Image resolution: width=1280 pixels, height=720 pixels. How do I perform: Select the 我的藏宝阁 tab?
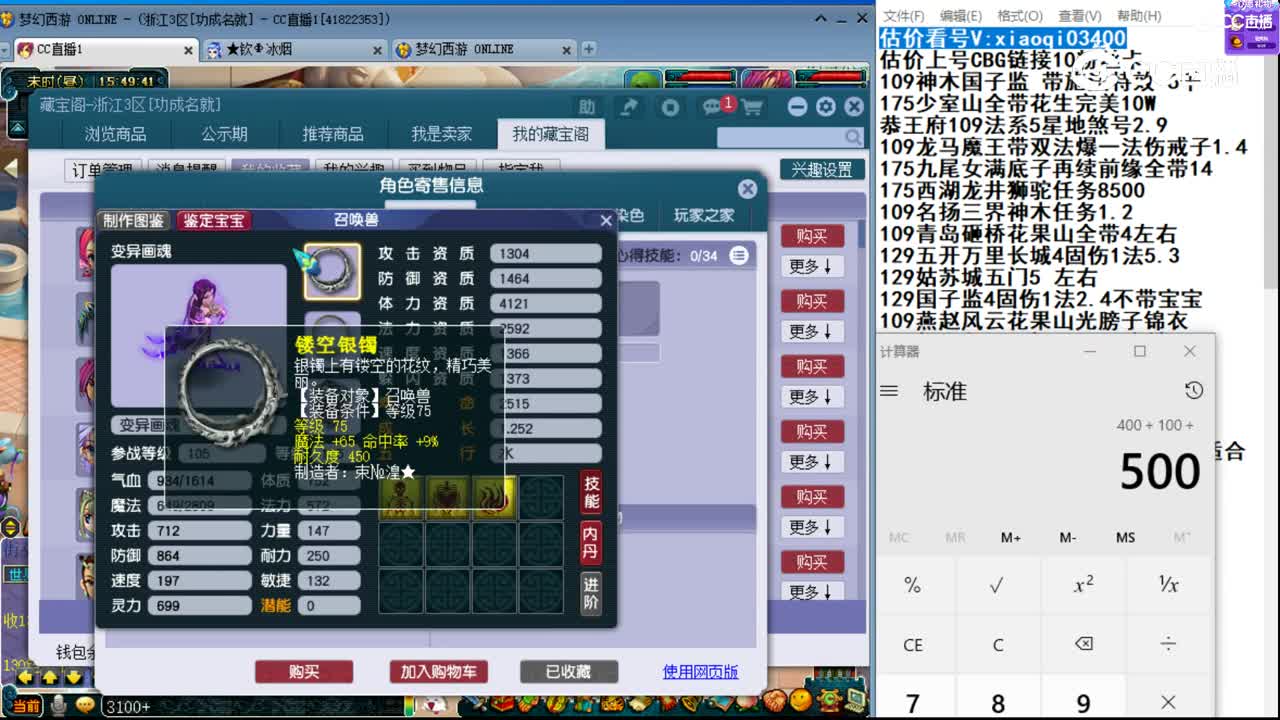pyautogui.click(x=550, y=134)
